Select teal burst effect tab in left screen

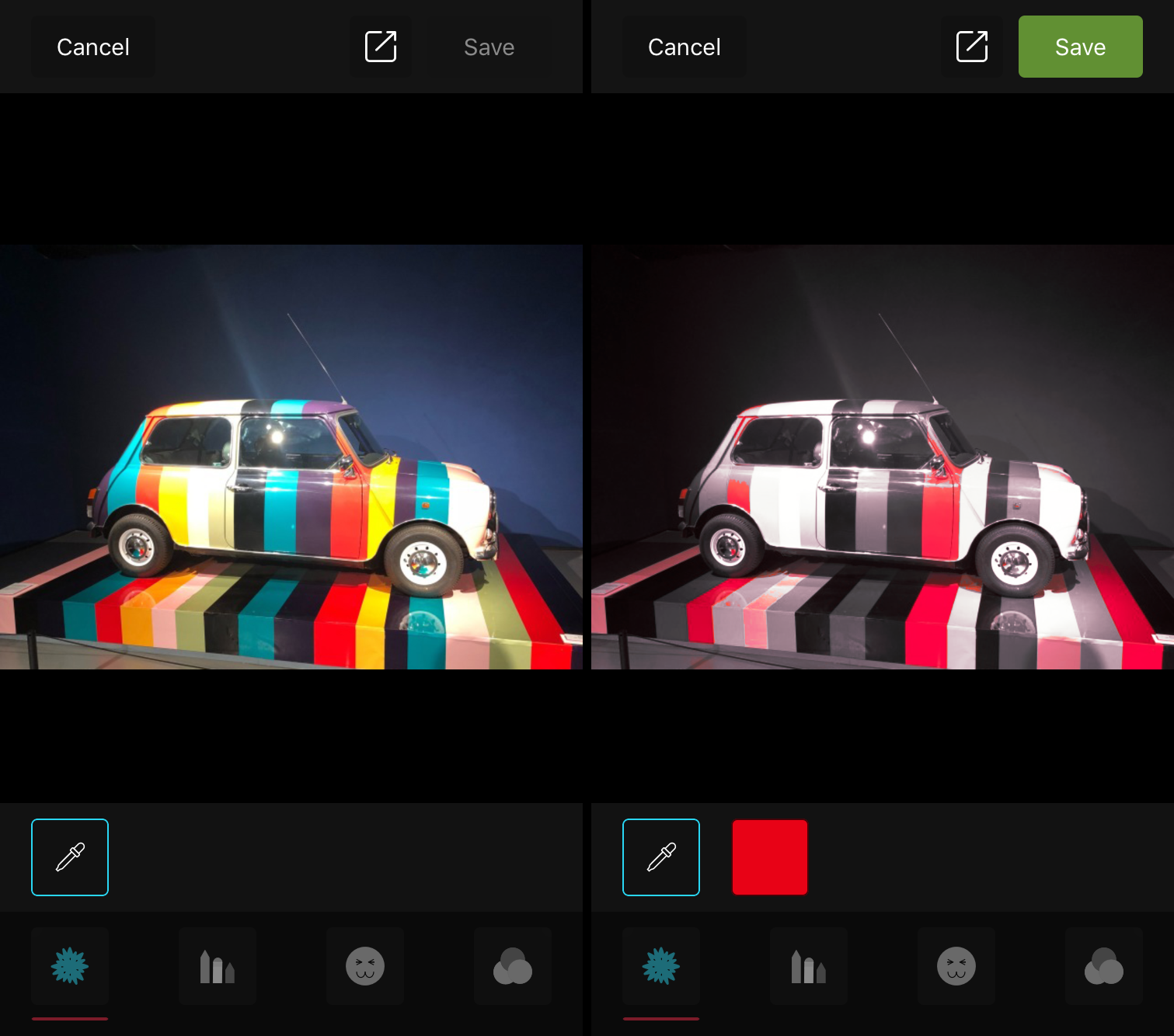coord(70,966)
